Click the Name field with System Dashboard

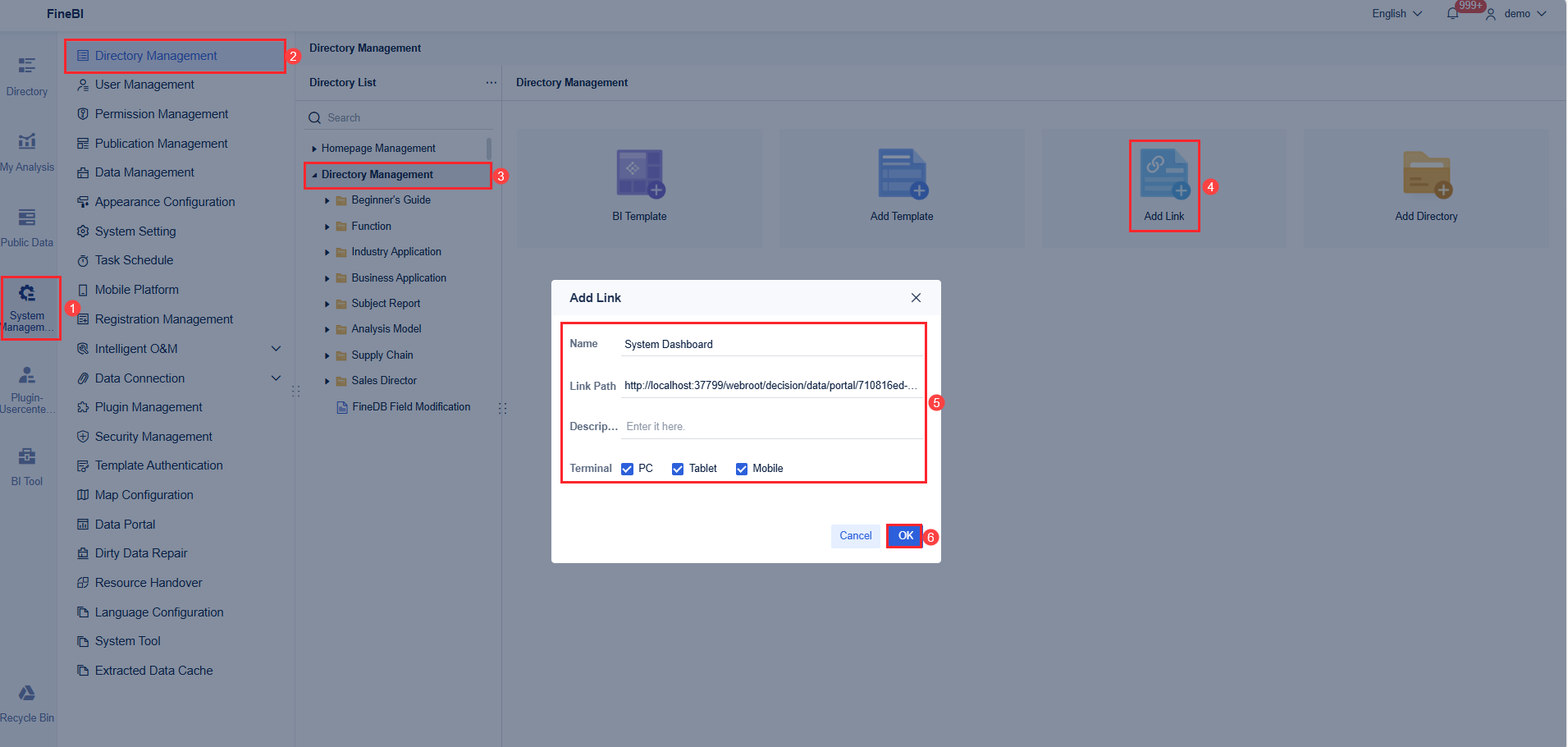(771, 345)
